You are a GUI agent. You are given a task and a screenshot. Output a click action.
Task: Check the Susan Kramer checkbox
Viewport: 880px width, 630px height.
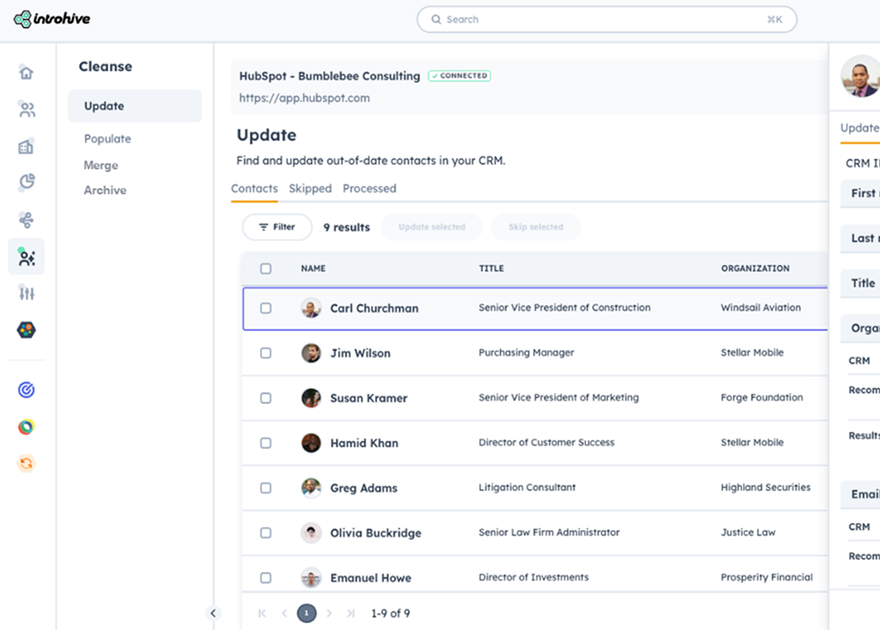tap(265, 398)
